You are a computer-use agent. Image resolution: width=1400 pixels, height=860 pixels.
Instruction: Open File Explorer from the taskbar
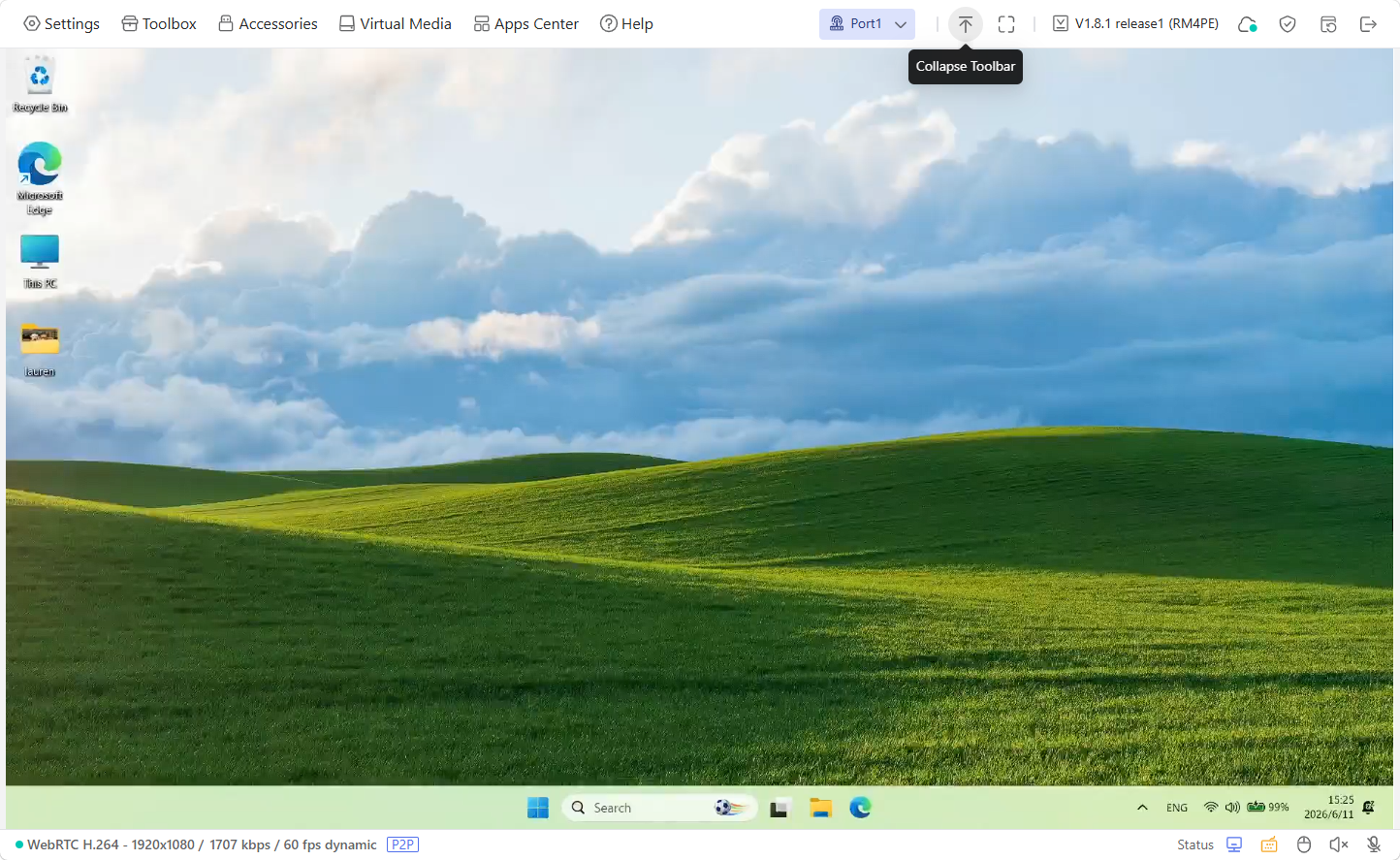[x=821, y=808]
